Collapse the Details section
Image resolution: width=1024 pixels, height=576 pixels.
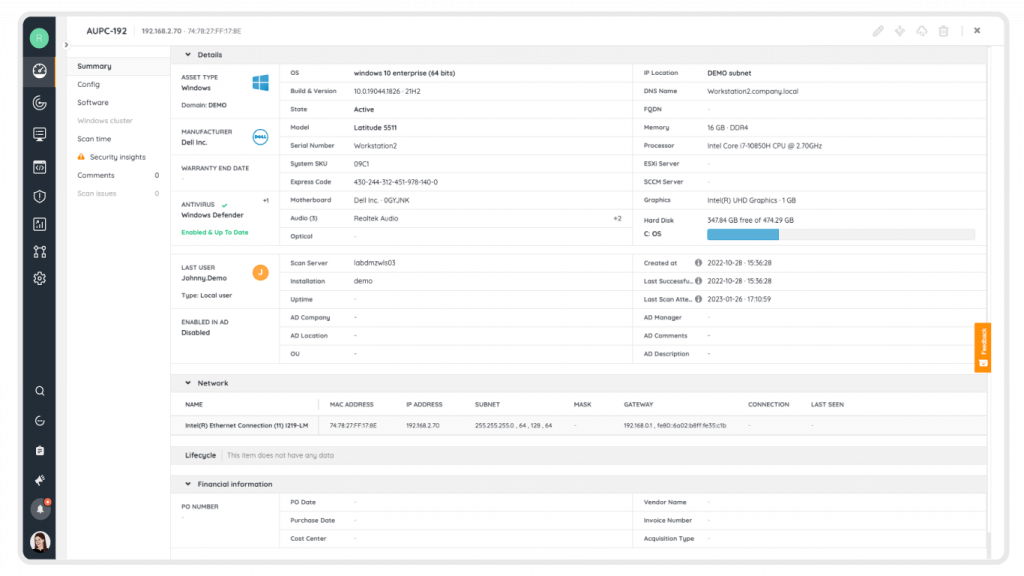[187, 55]
